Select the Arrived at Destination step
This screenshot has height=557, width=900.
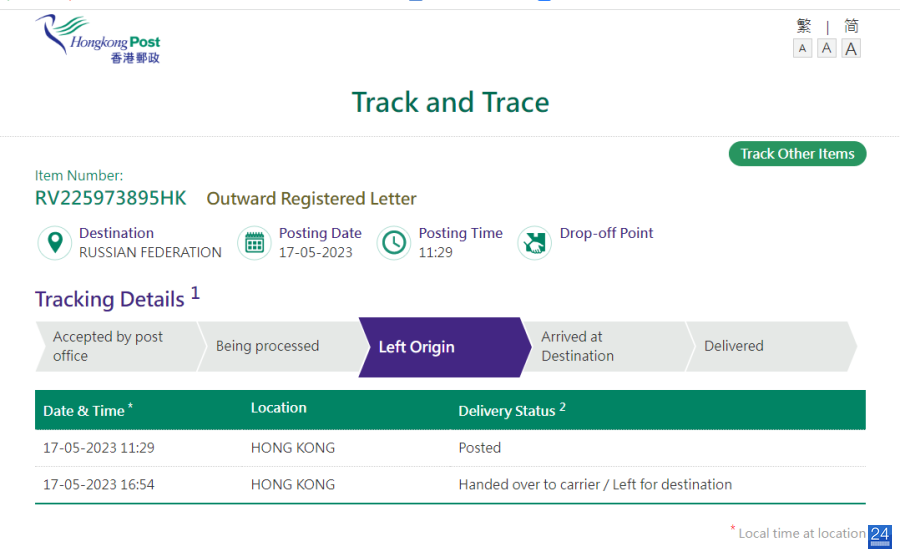[x=605, y=346]
